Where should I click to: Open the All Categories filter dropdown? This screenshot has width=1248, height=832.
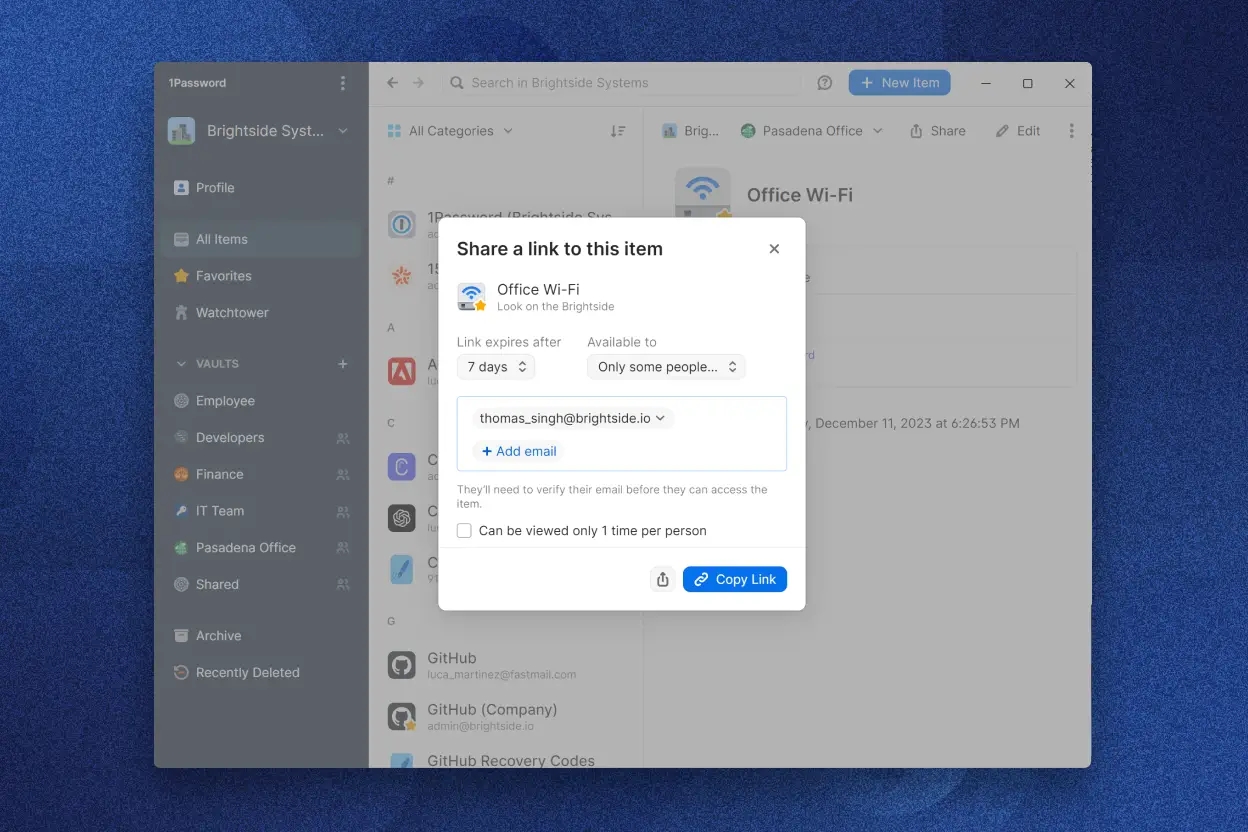click(x=449, y=131)
